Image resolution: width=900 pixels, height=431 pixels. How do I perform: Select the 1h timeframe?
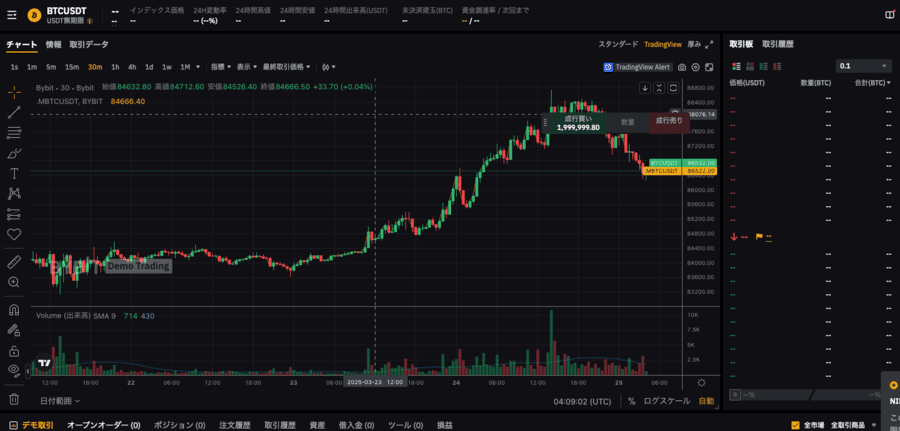(x=115, y=67)
